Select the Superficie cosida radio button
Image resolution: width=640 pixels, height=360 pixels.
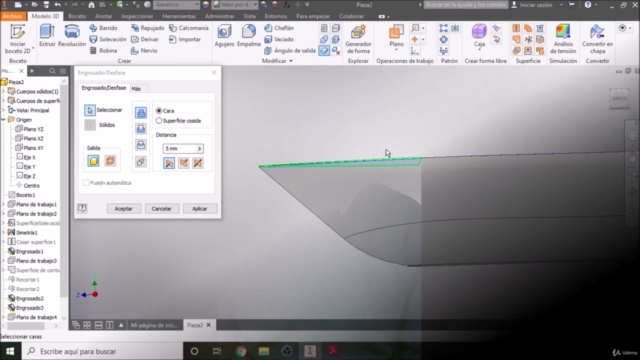(159, 121)
